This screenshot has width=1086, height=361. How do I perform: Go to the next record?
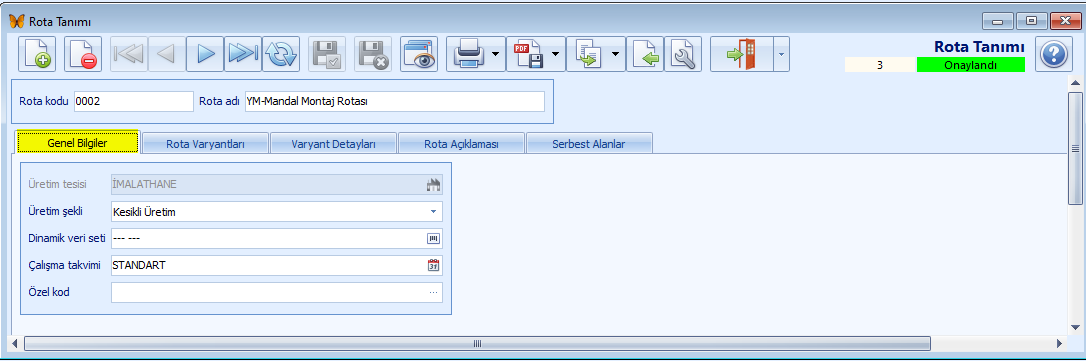[x=205, y=54]
